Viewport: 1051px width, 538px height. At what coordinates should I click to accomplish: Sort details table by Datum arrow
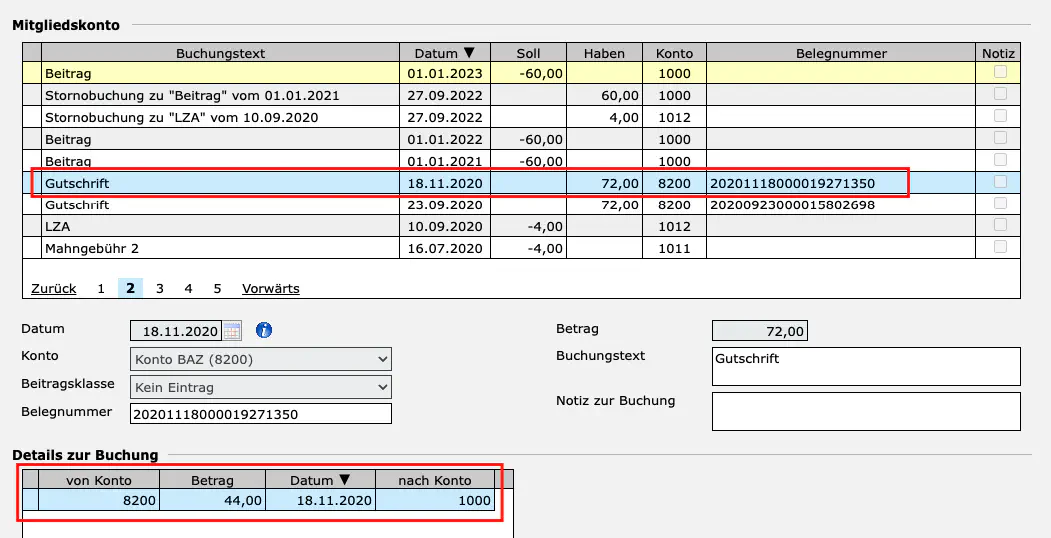345,480
